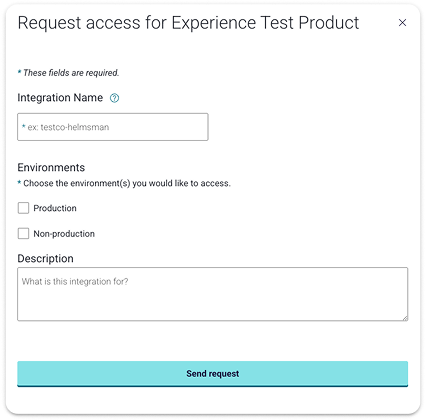Image resolution: width=426 pixels, height=420 pixels.
Task: Click the asterisk before 'These fields are required'
Action: [x=19, y=72]
